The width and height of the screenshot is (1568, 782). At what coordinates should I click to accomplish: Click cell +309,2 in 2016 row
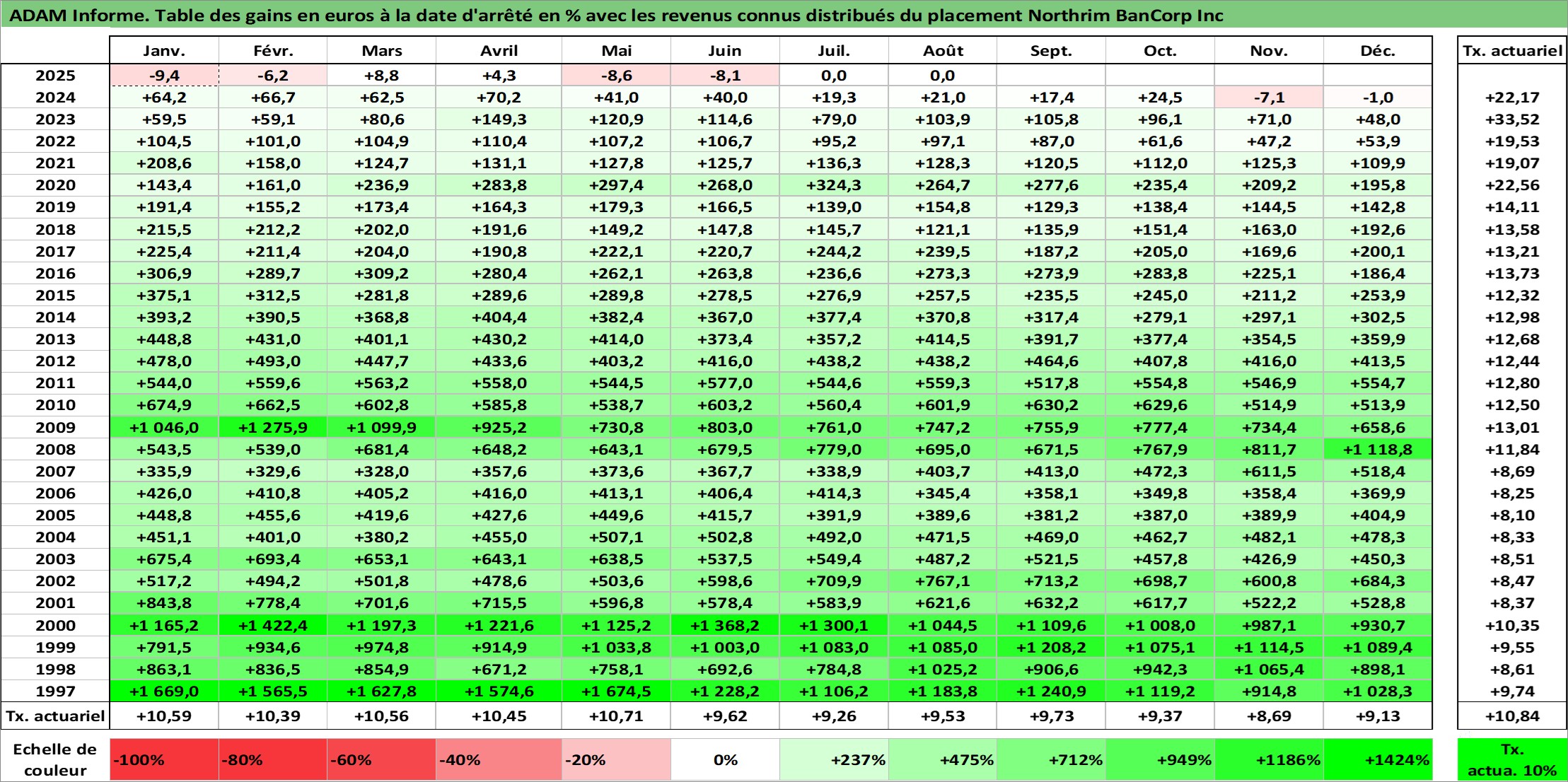[381, 274]
